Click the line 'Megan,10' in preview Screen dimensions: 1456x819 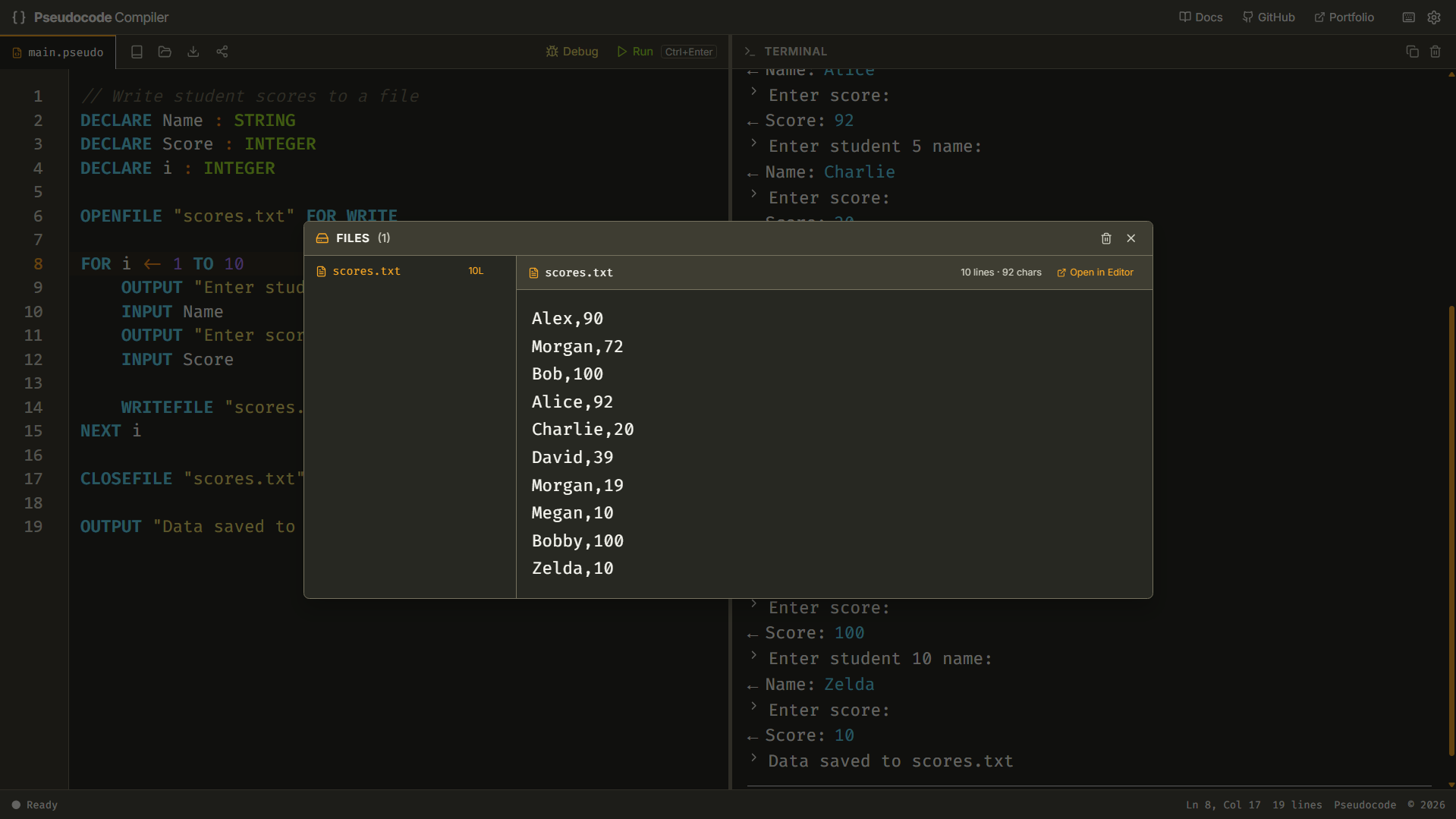click(573, 513)
